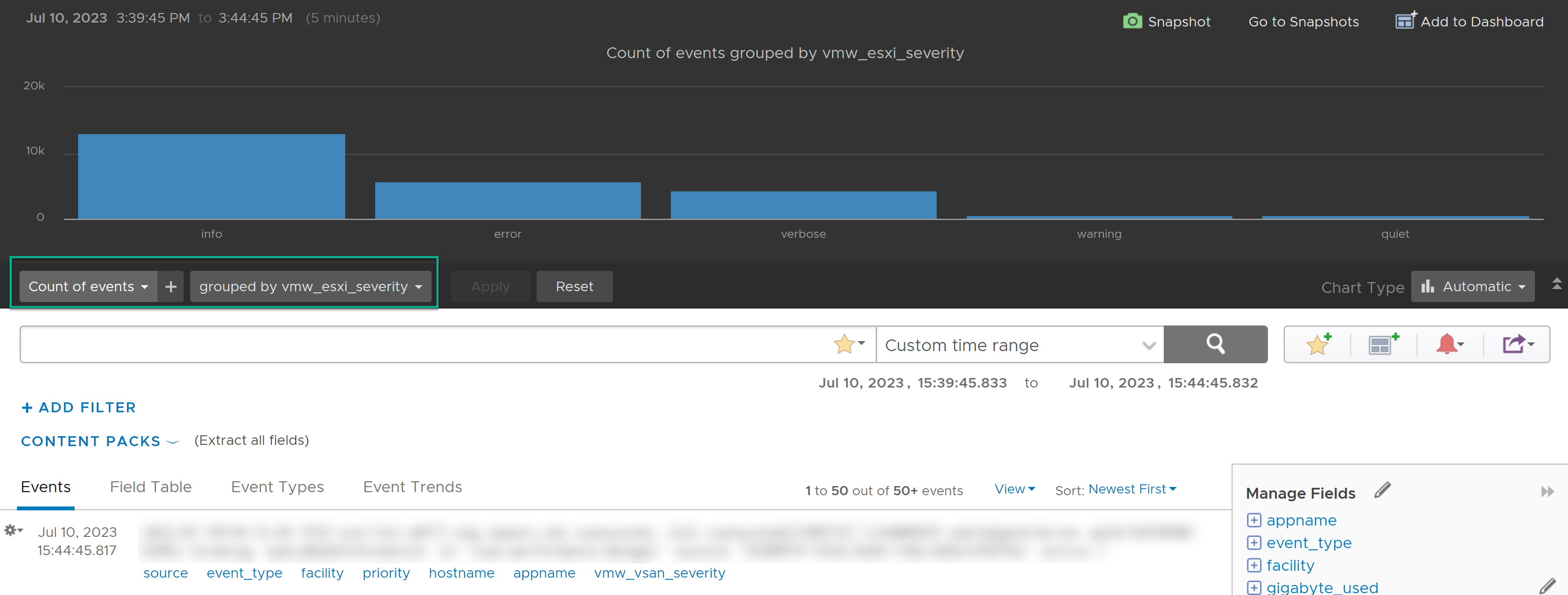Toggle the Count of events metric selector
The height and width of the screenshot is (595, 1568).
(x=88, y=286)
